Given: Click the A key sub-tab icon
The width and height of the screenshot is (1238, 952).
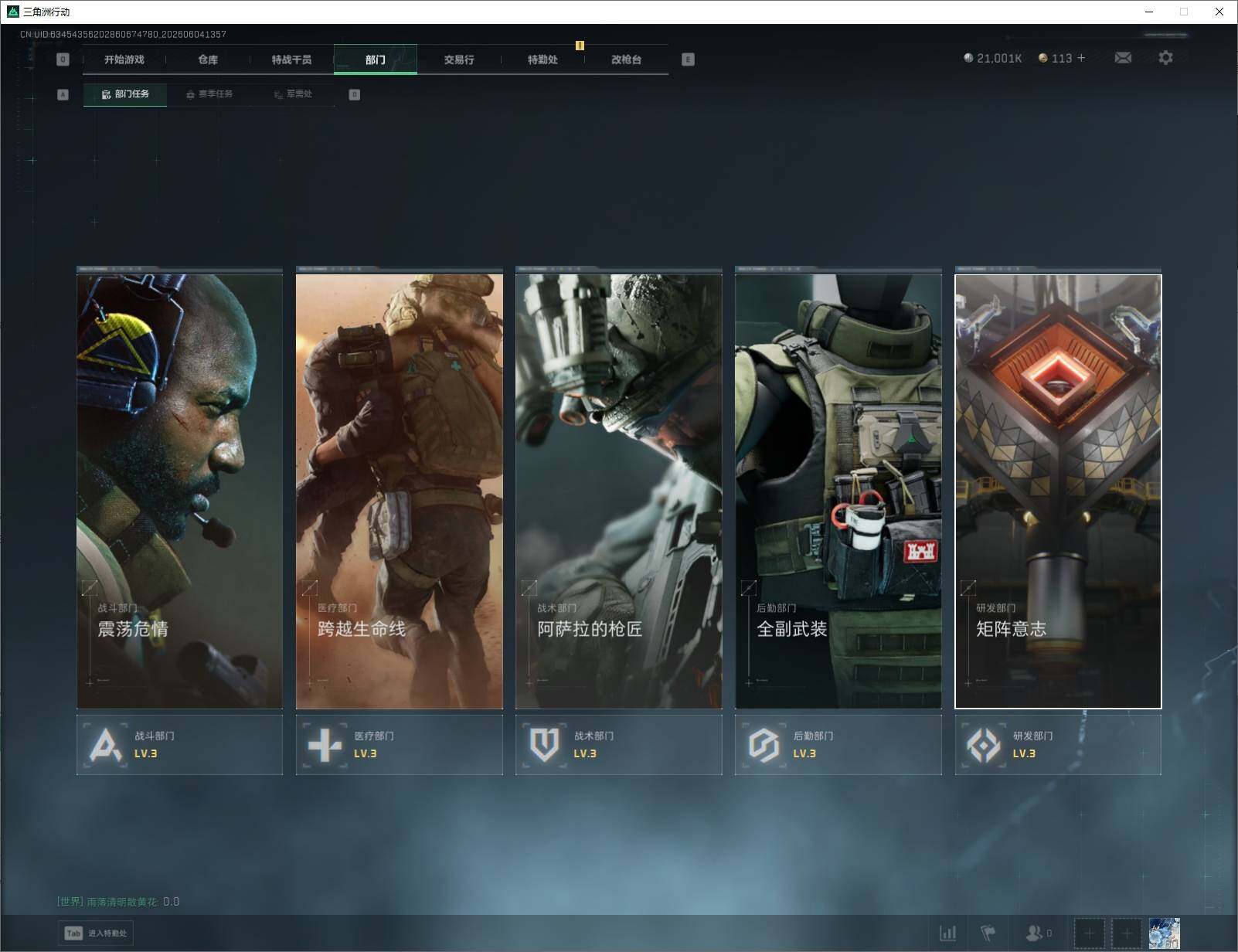Looking at the screenshot, I should pos(63,94).
